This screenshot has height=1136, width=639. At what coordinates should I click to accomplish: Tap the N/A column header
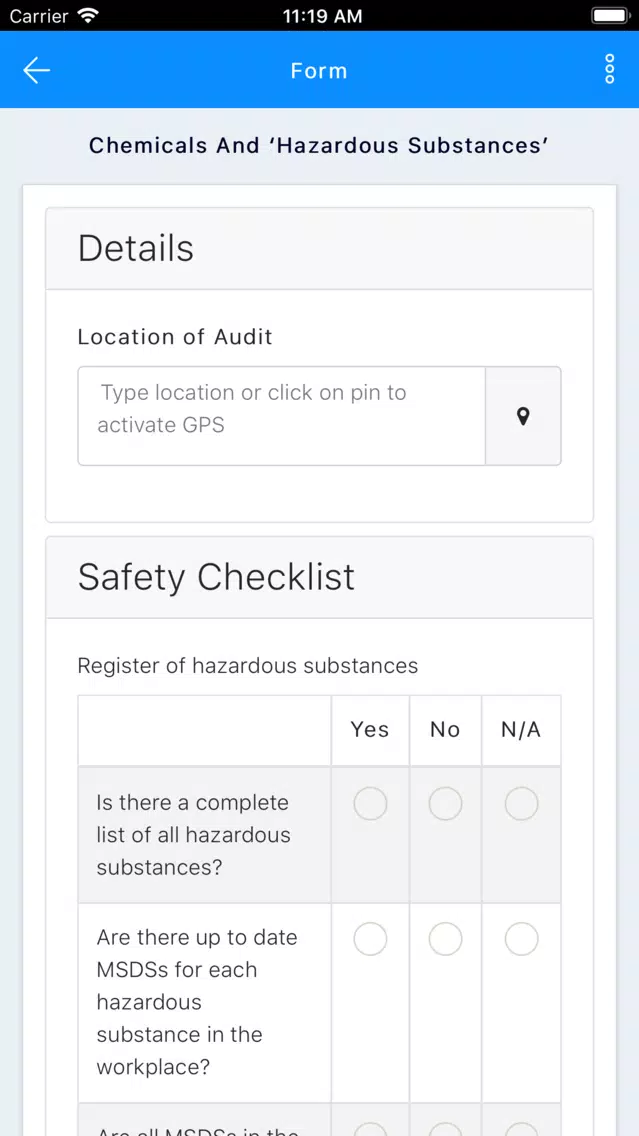coord(521,730)
